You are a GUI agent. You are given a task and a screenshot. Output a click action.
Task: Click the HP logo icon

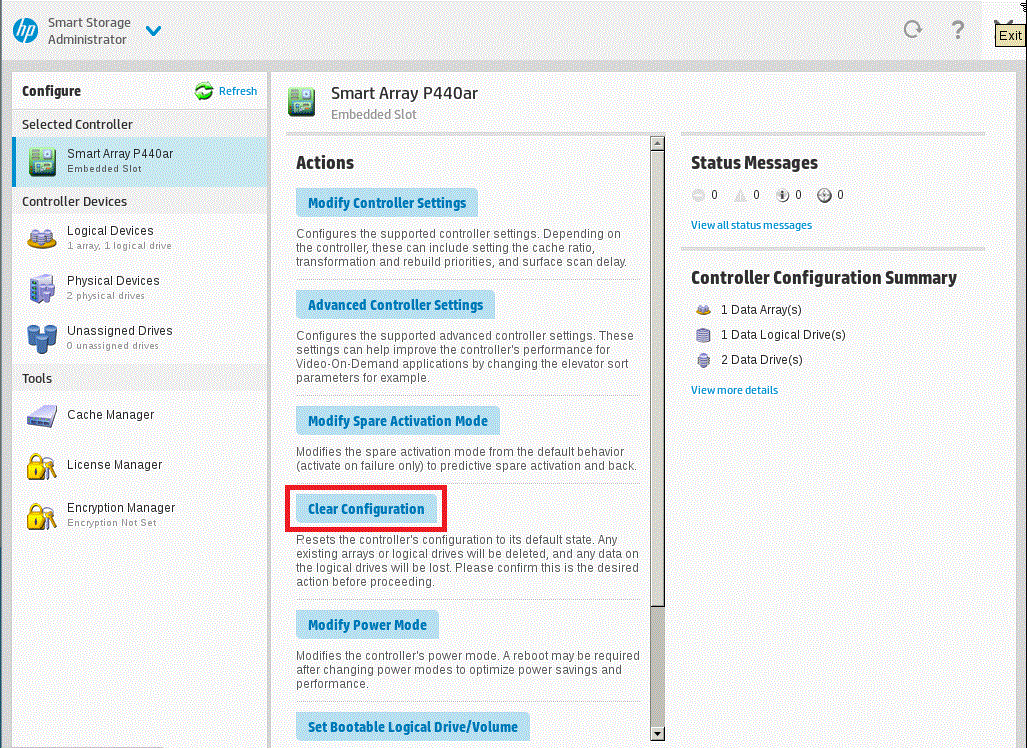pos(26,30)
